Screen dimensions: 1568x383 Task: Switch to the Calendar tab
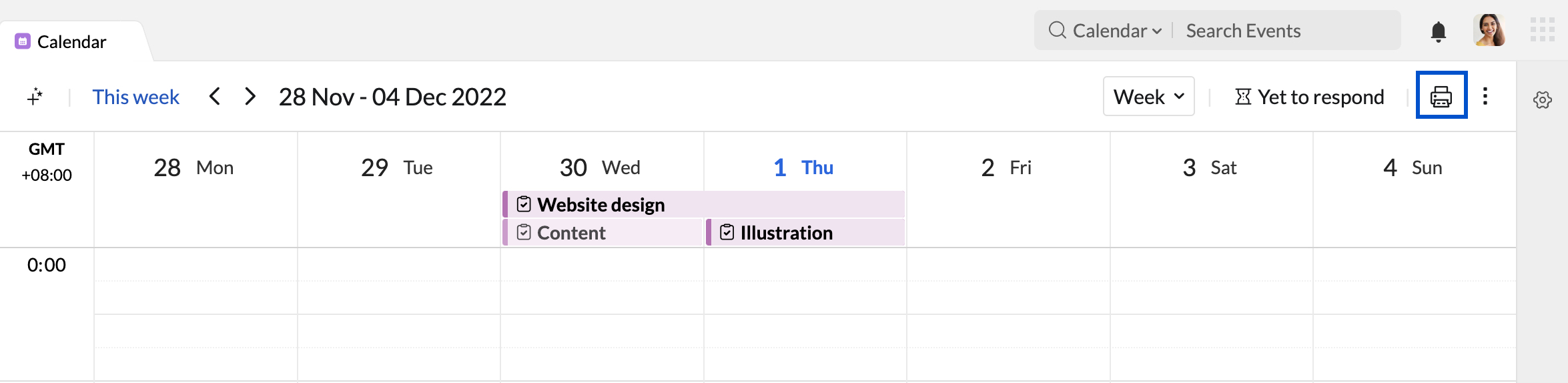71,42
